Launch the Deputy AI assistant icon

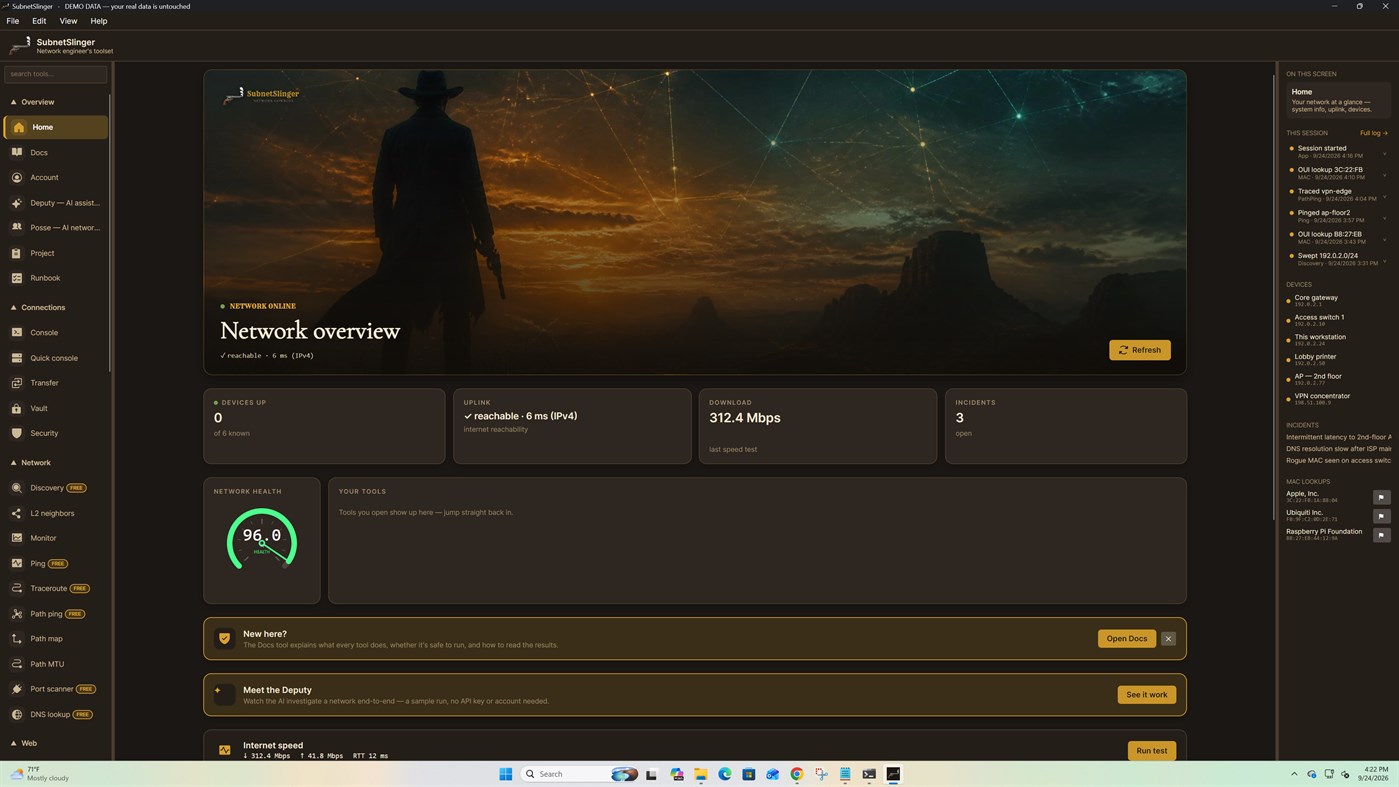coord(17,203)
